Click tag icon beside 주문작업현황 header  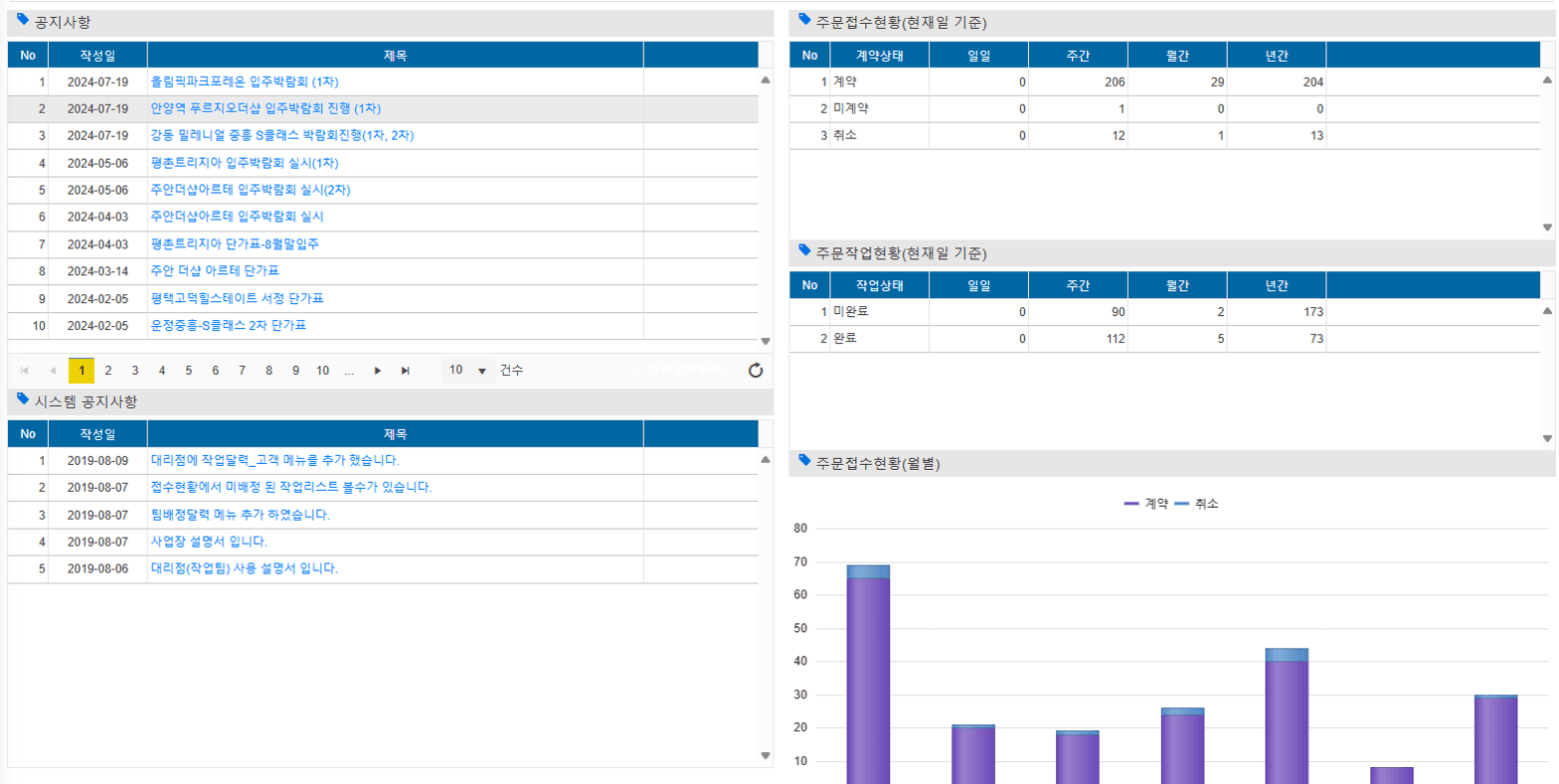(804, 251)
